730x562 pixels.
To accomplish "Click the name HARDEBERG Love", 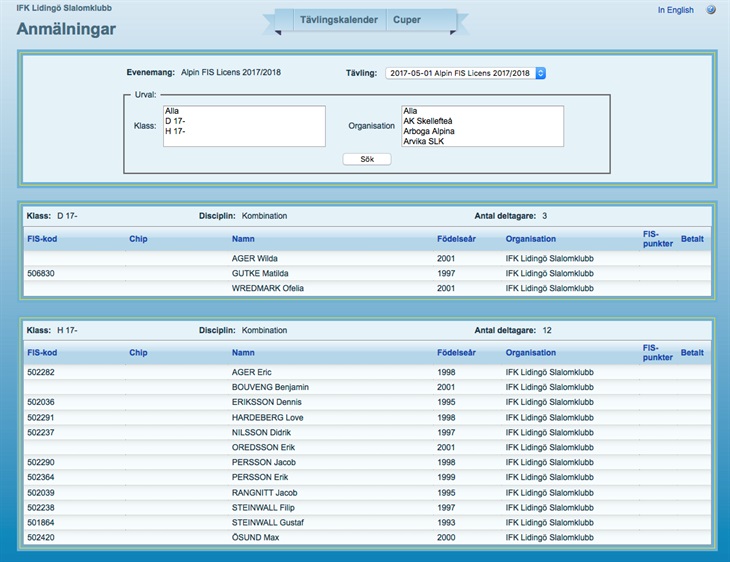I will 267,418.
